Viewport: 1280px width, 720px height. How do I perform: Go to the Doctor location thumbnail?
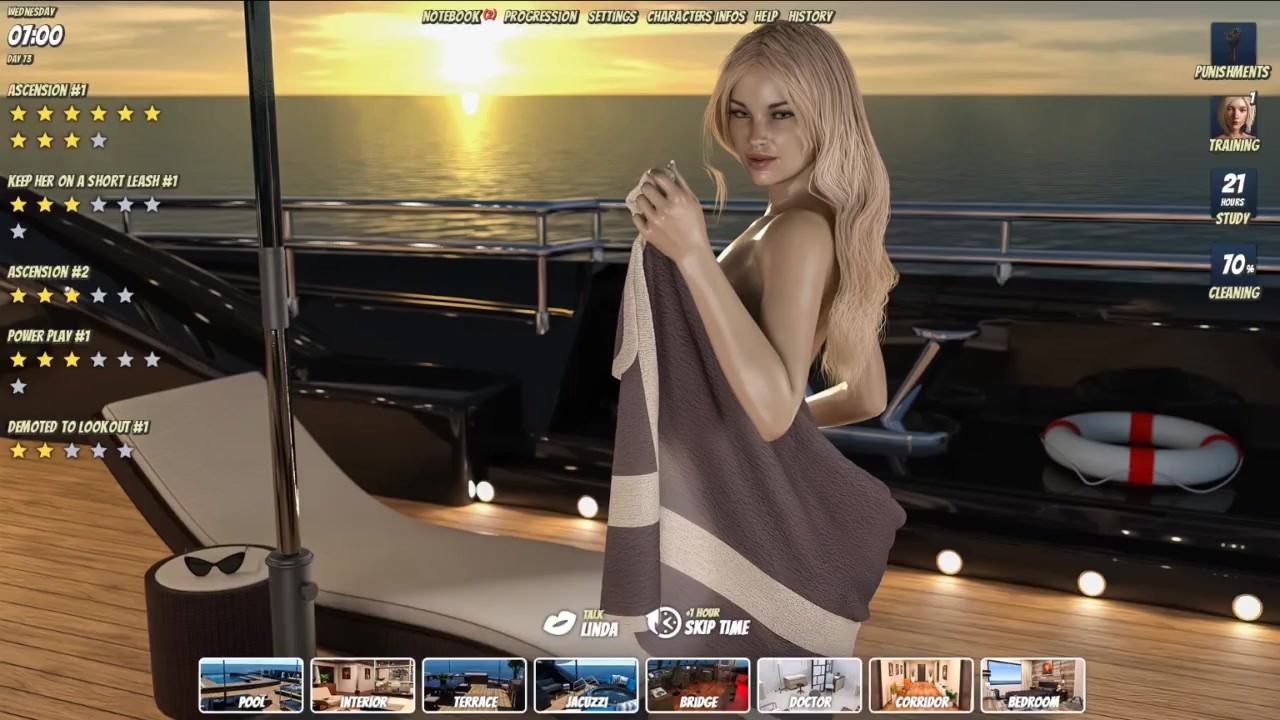(810, 685)
